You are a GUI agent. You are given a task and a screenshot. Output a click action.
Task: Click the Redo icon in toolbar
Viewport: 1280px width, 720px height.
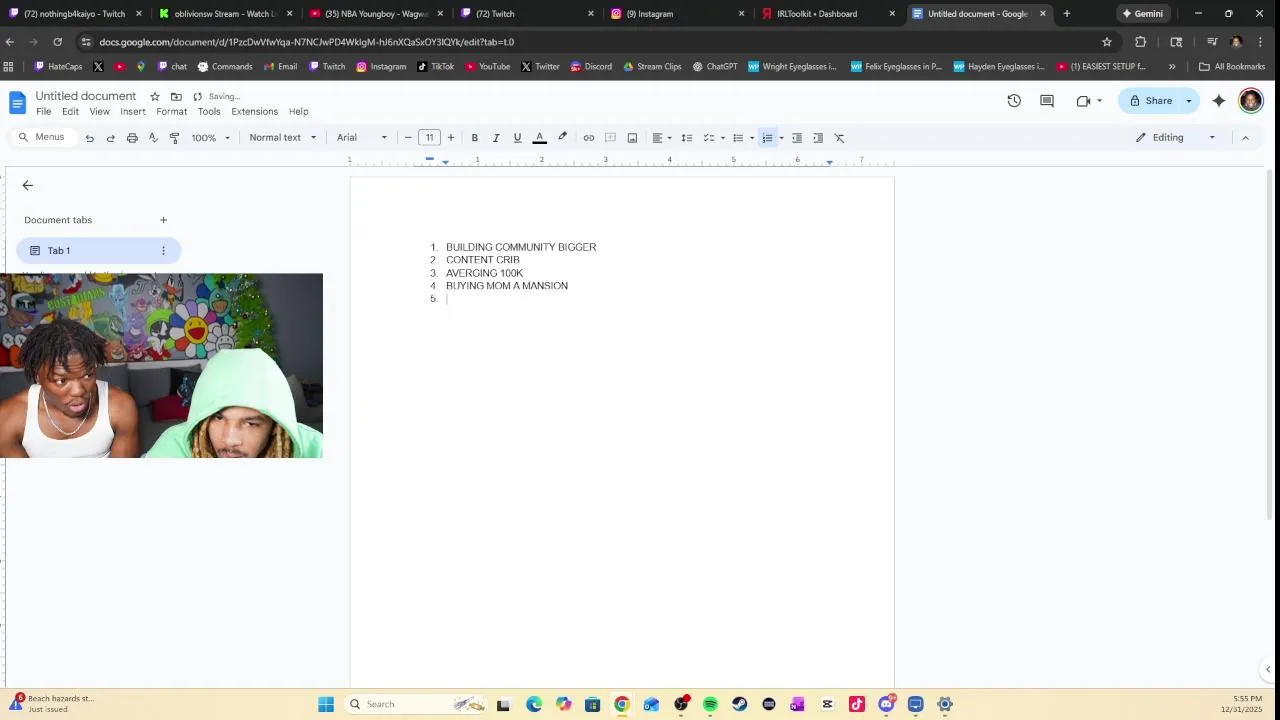click(110, 138)
